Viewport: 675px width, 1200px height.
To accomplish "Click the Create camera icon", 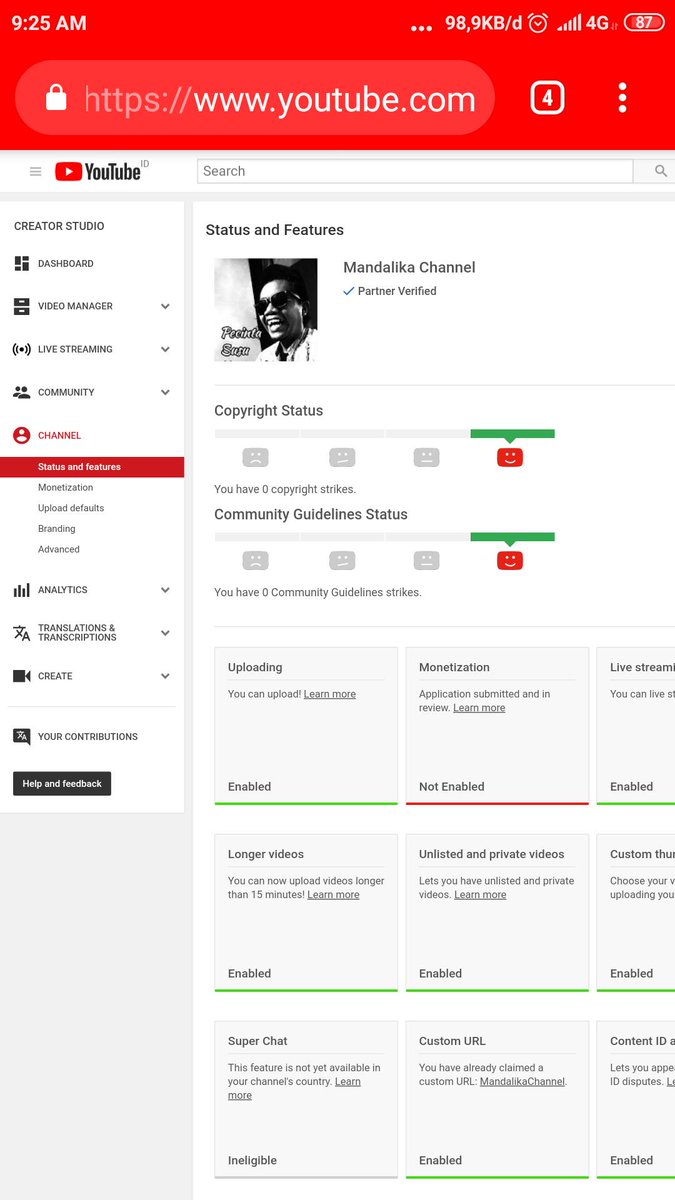I will [x=21, y=676].
